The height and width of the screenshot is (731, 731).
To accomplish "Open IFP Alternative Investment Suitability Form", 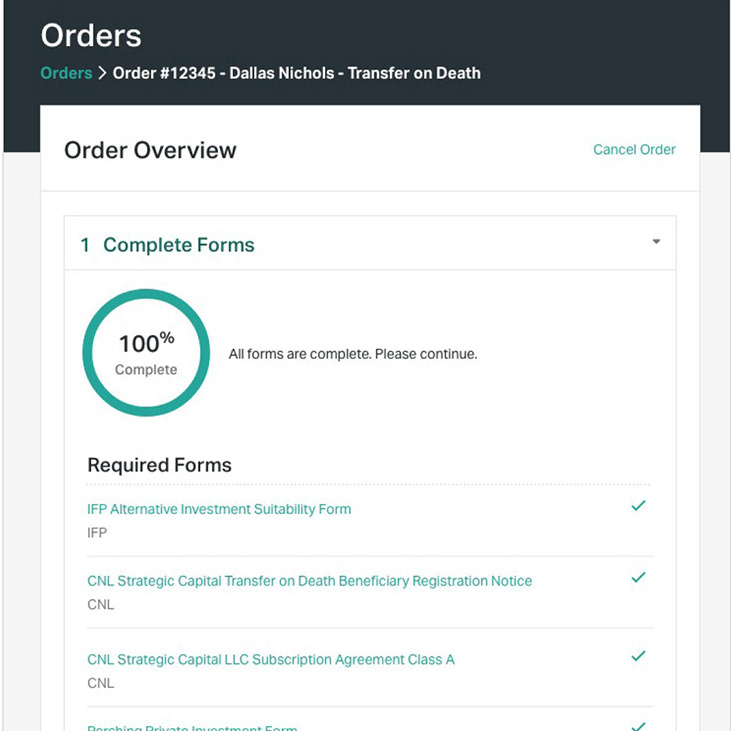I will coord(219,509).
